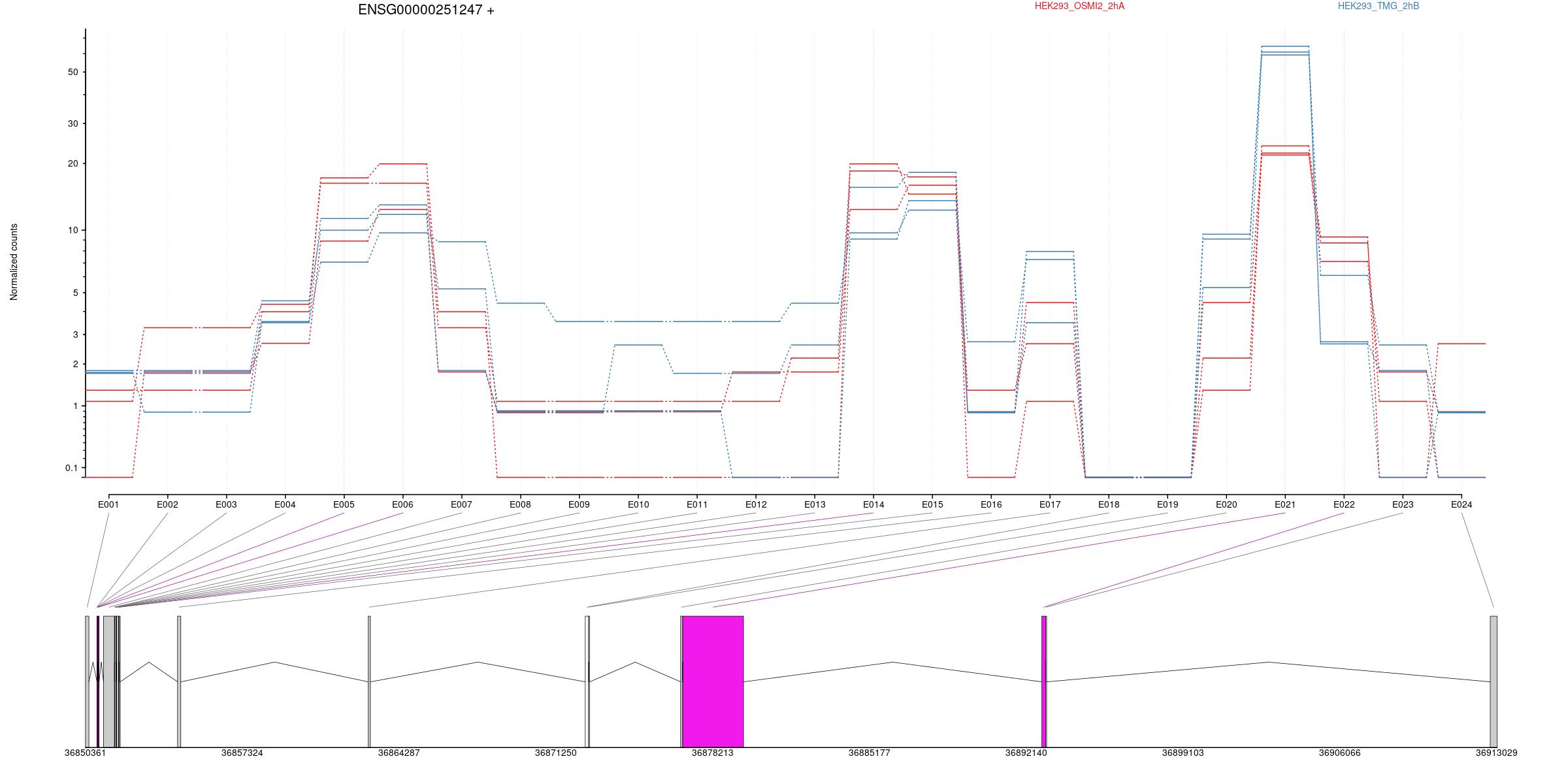Click exon label E011
1568x784 pixels.
click(697, 504)
